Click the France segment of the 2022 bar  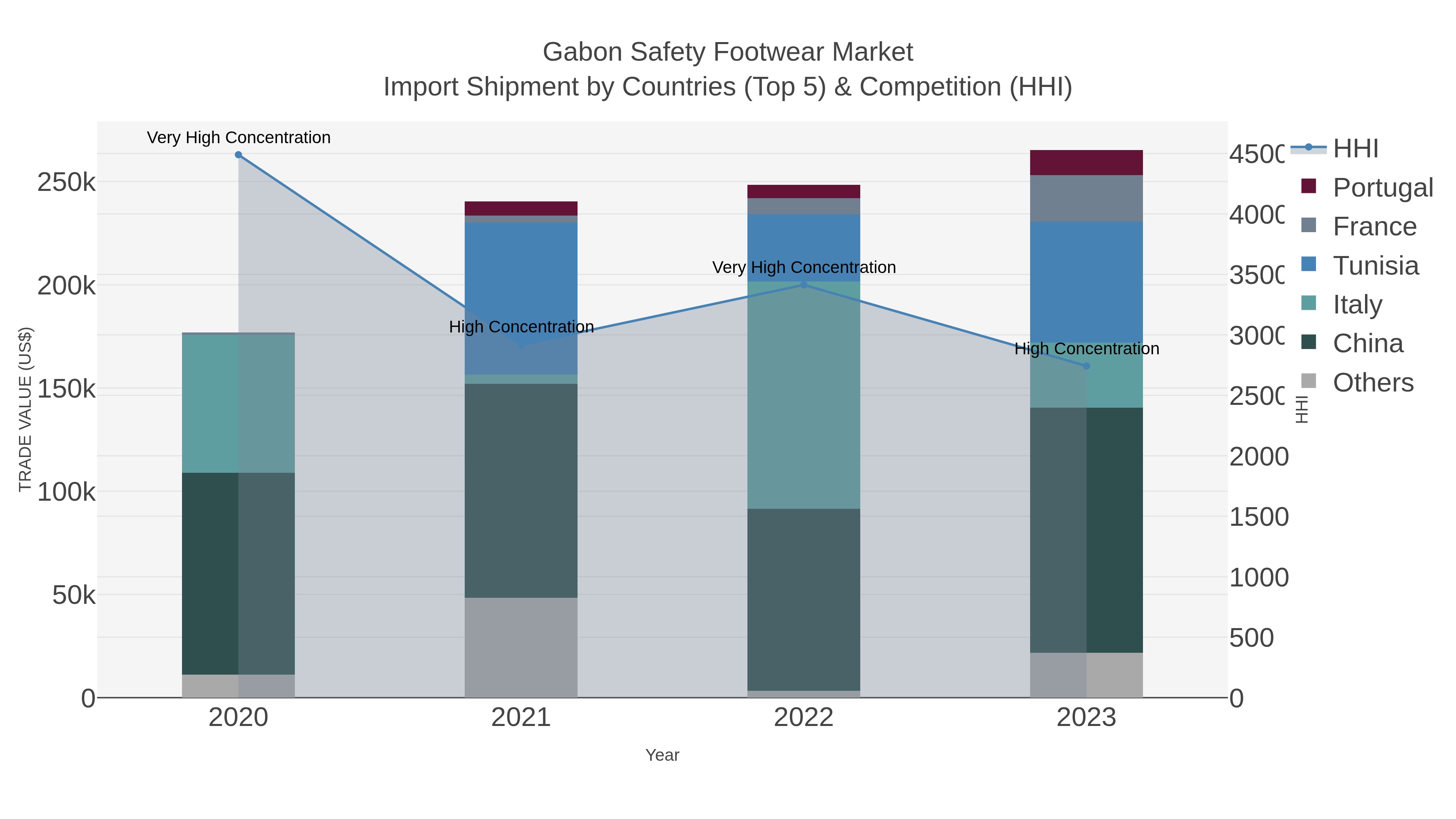pyautogui.click(x=804, y=206)
